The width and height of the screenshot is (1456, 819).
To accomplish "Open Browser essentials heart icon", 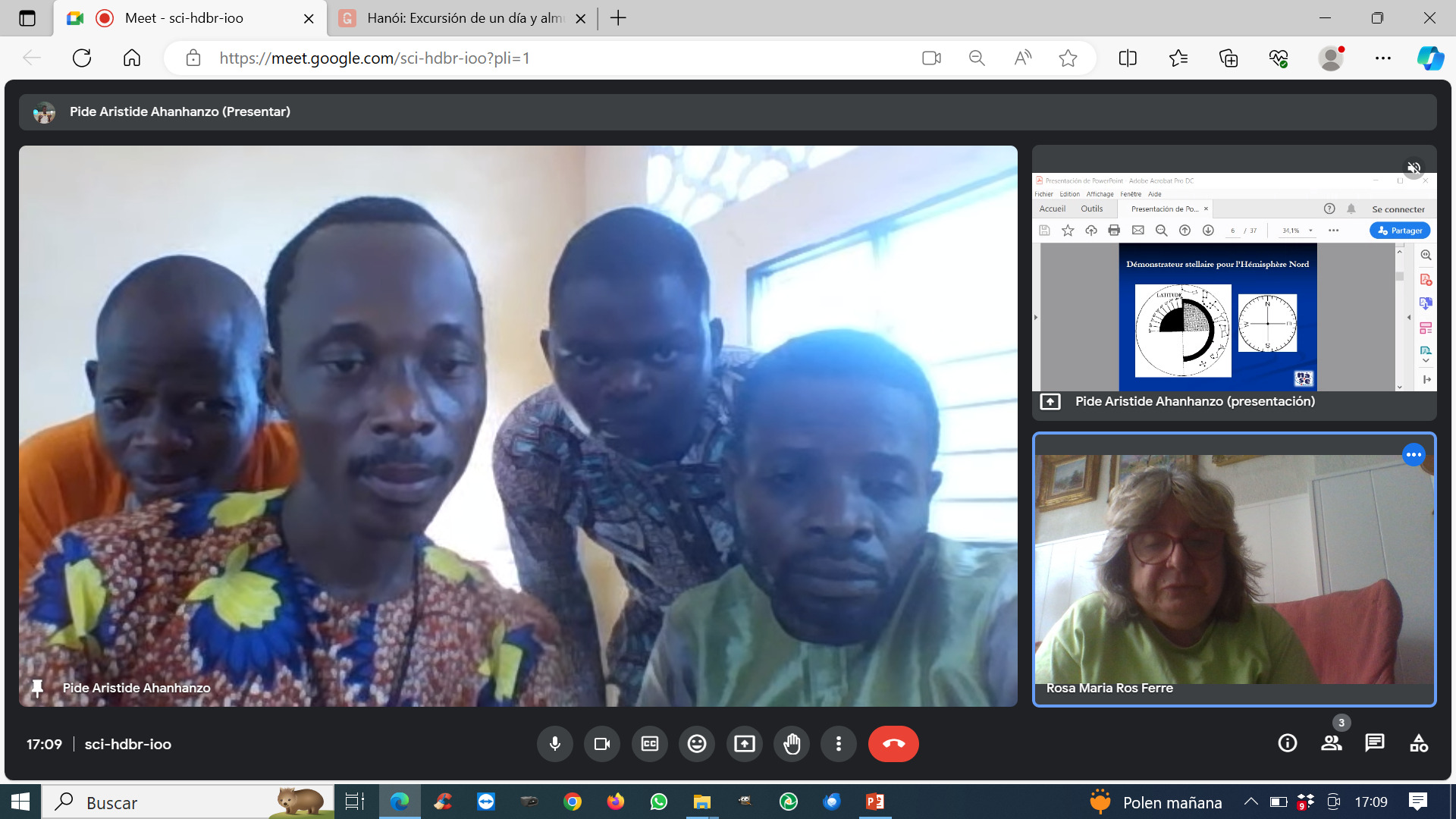I will tap(1279, 58).
